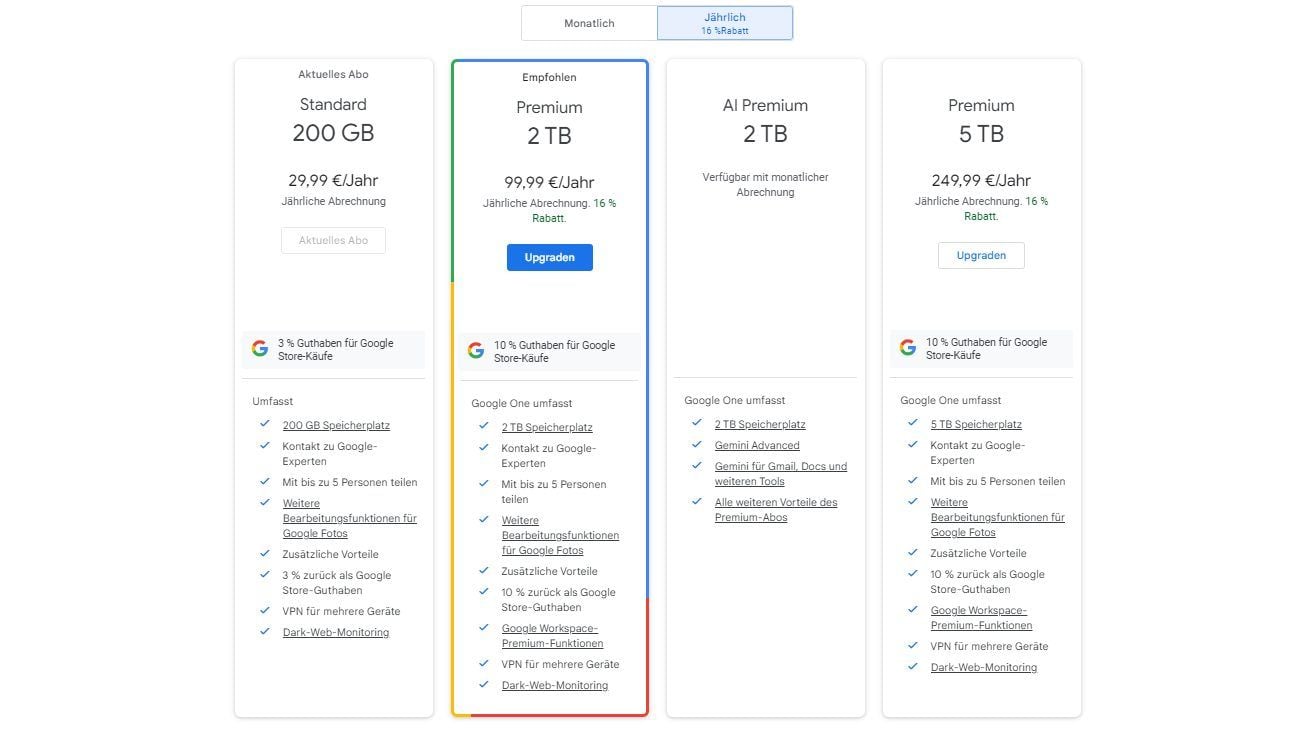Viewport: 1290px width, 729px height.
Task: Open Dark-Web-Monitoring link in 5 TB plan
Action: pyautogui.click(x=984, y=667)
